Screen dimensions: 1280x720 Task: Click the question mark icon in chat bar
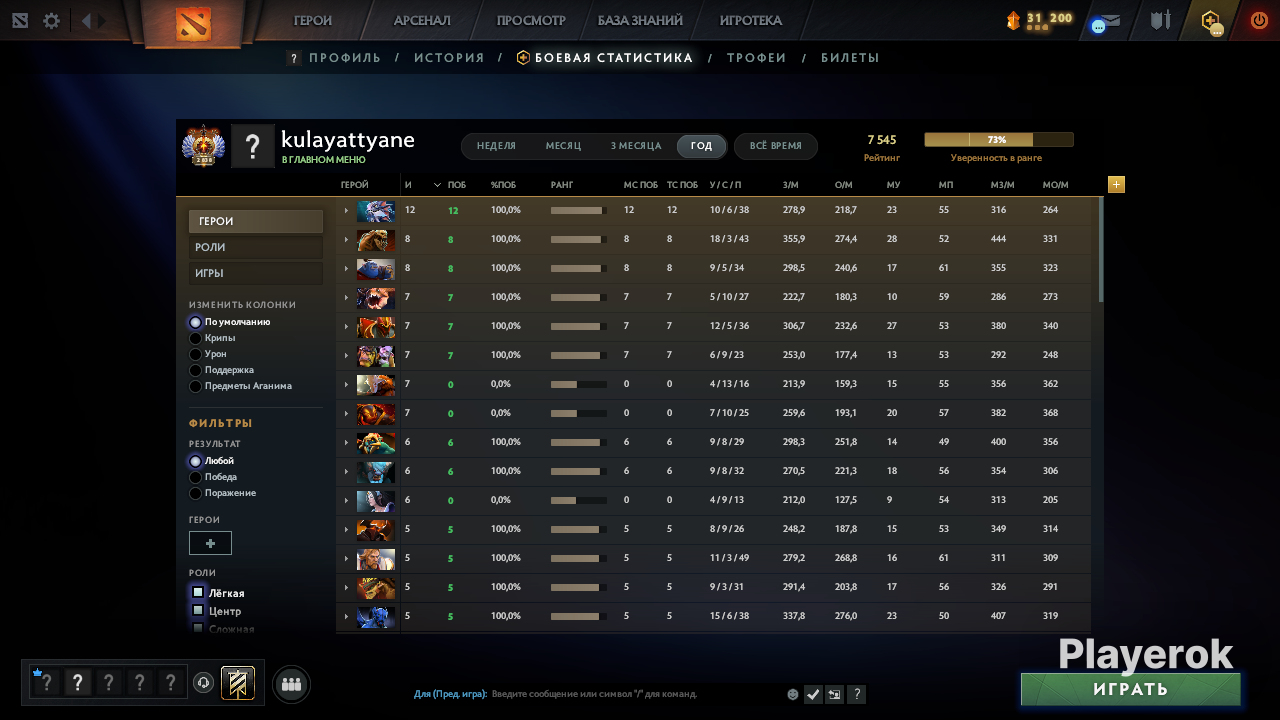[x=857, y=694]
